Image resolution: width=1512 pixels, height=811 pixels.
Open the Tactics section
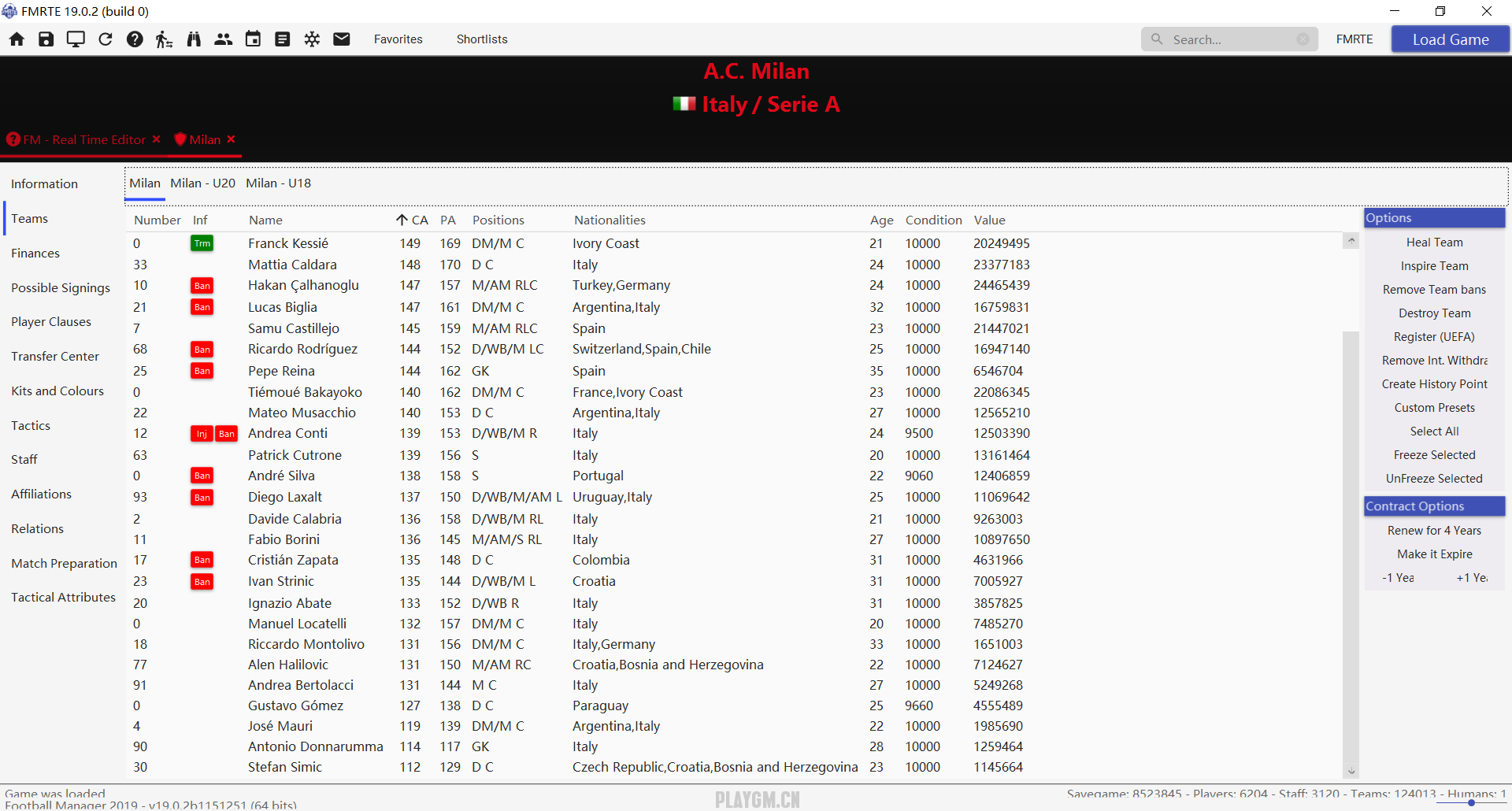tap(31, 425)
